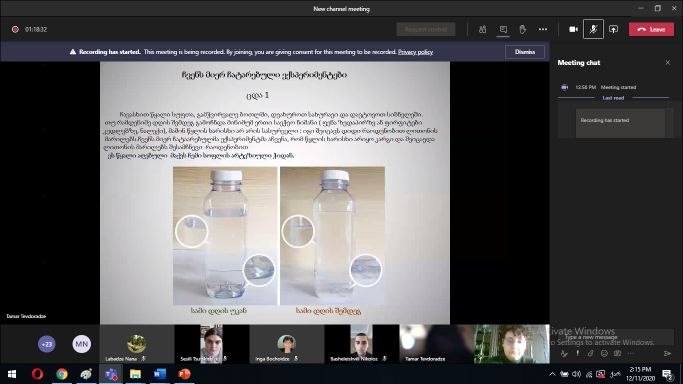Screen dimensions: 683x384
Task: Click Request control button
Action: (426, 29)
